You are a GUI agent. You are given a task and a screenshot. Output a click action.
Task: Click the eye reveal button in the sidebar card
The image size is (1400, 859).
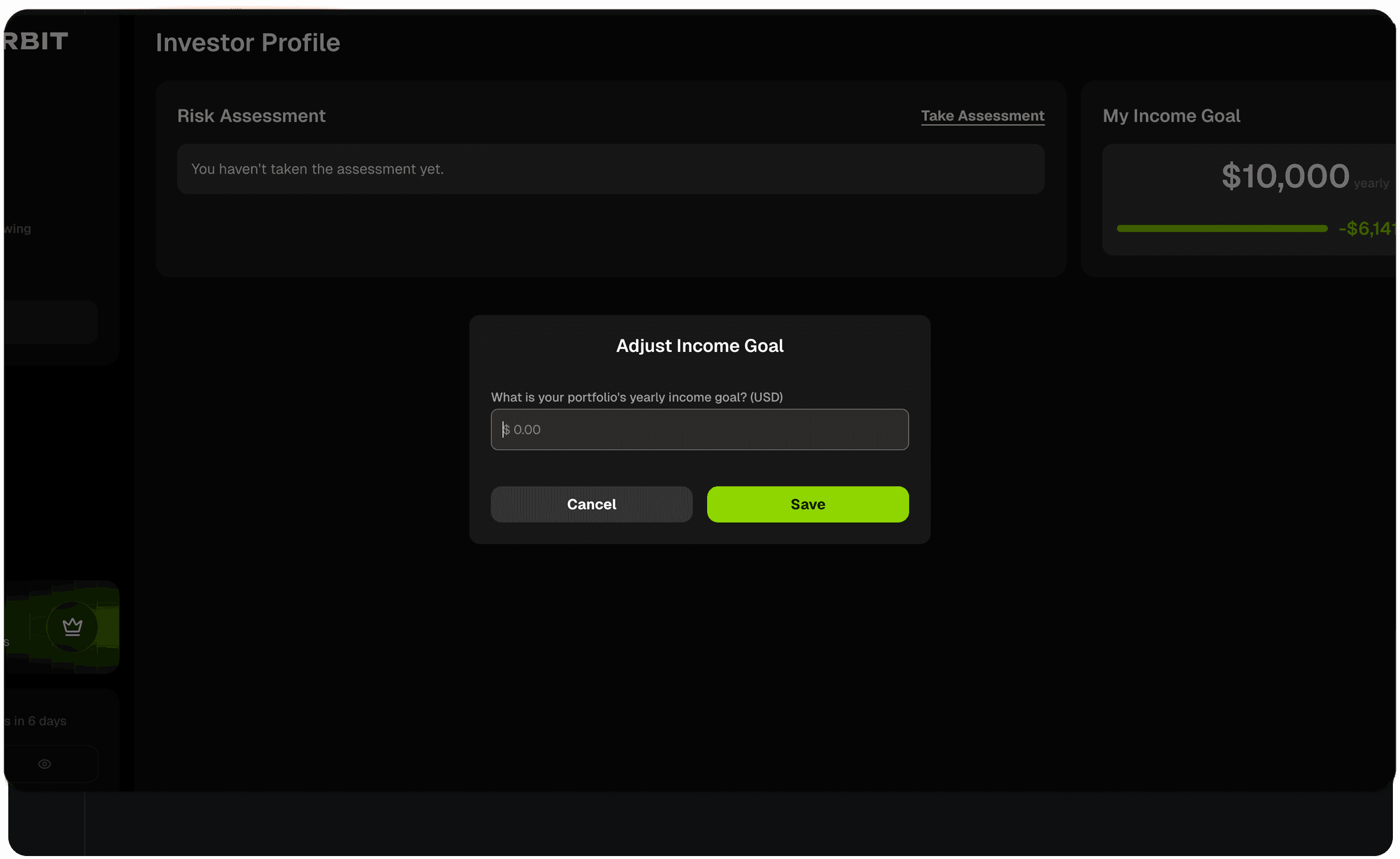(44, 764)
